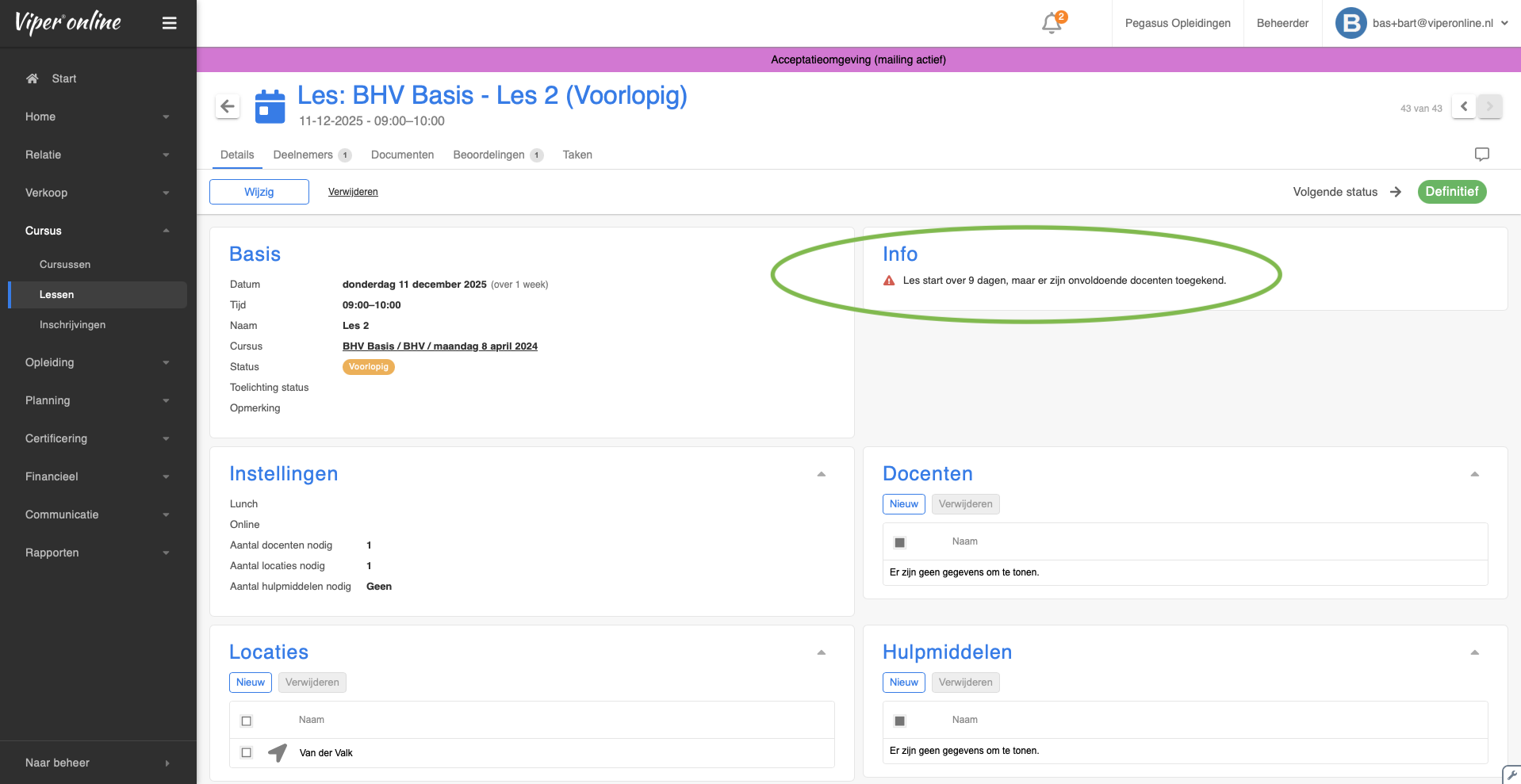Viewport: 1521px width, 784px height.
Task: Open the notifications bell
Action: (1050, 23)
